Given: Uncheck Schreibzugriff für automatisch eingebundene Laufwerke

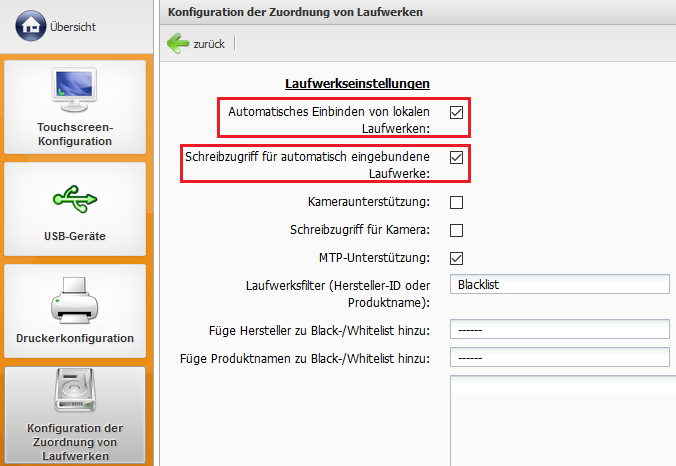Looking at the screenshot, I should pos(456,158).
